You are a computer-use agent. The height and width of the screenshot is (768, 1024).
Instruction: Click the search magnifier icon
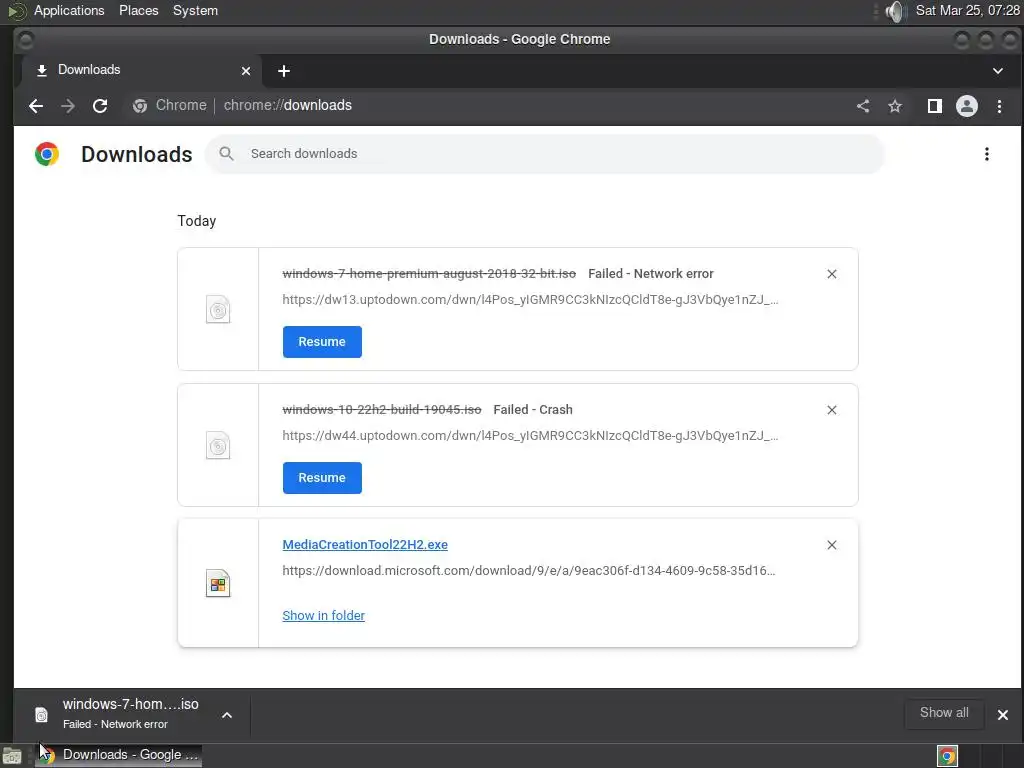pos(226,153)
